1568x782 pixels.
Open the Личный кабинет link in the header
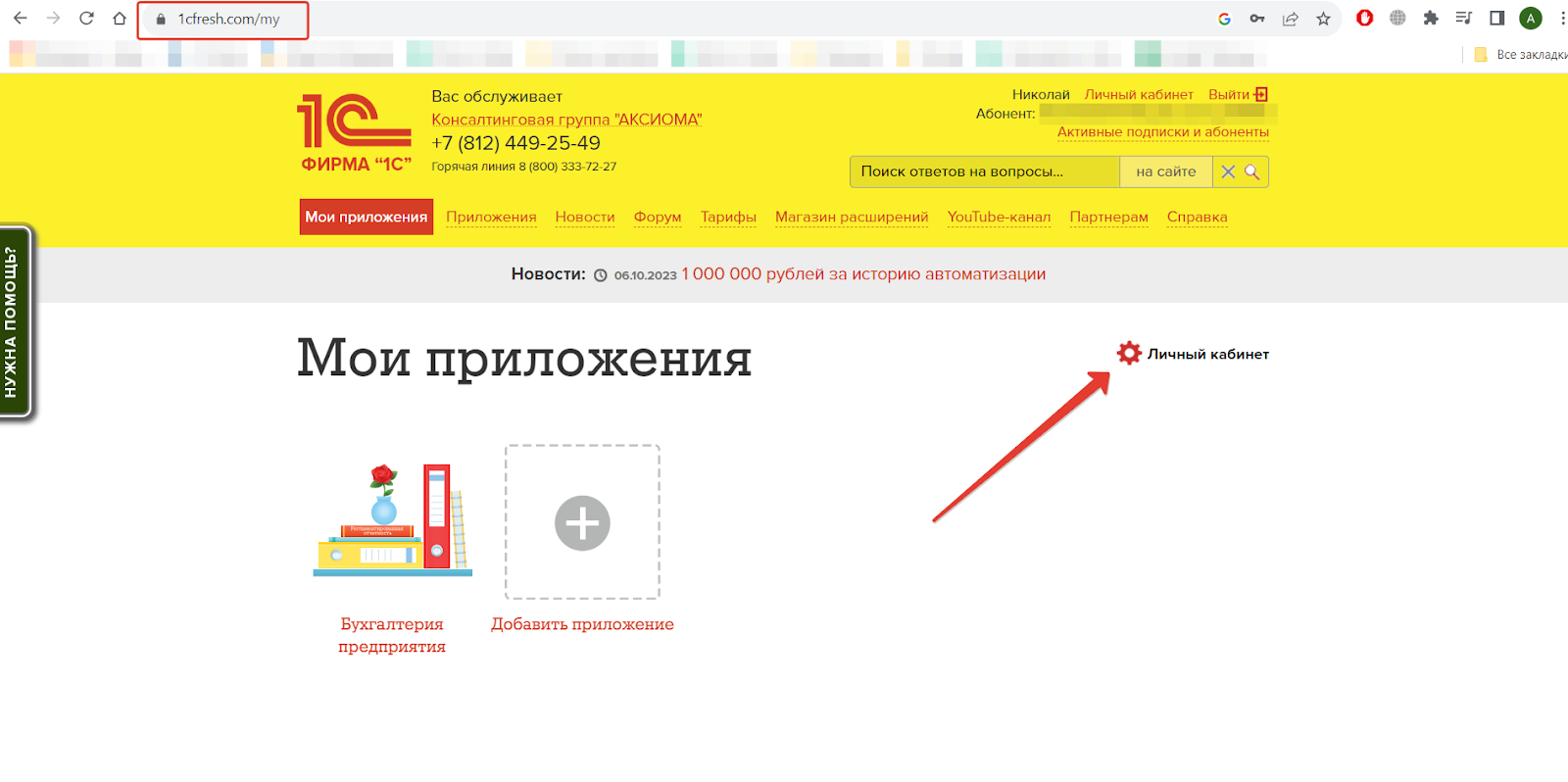pos(1139,95)
